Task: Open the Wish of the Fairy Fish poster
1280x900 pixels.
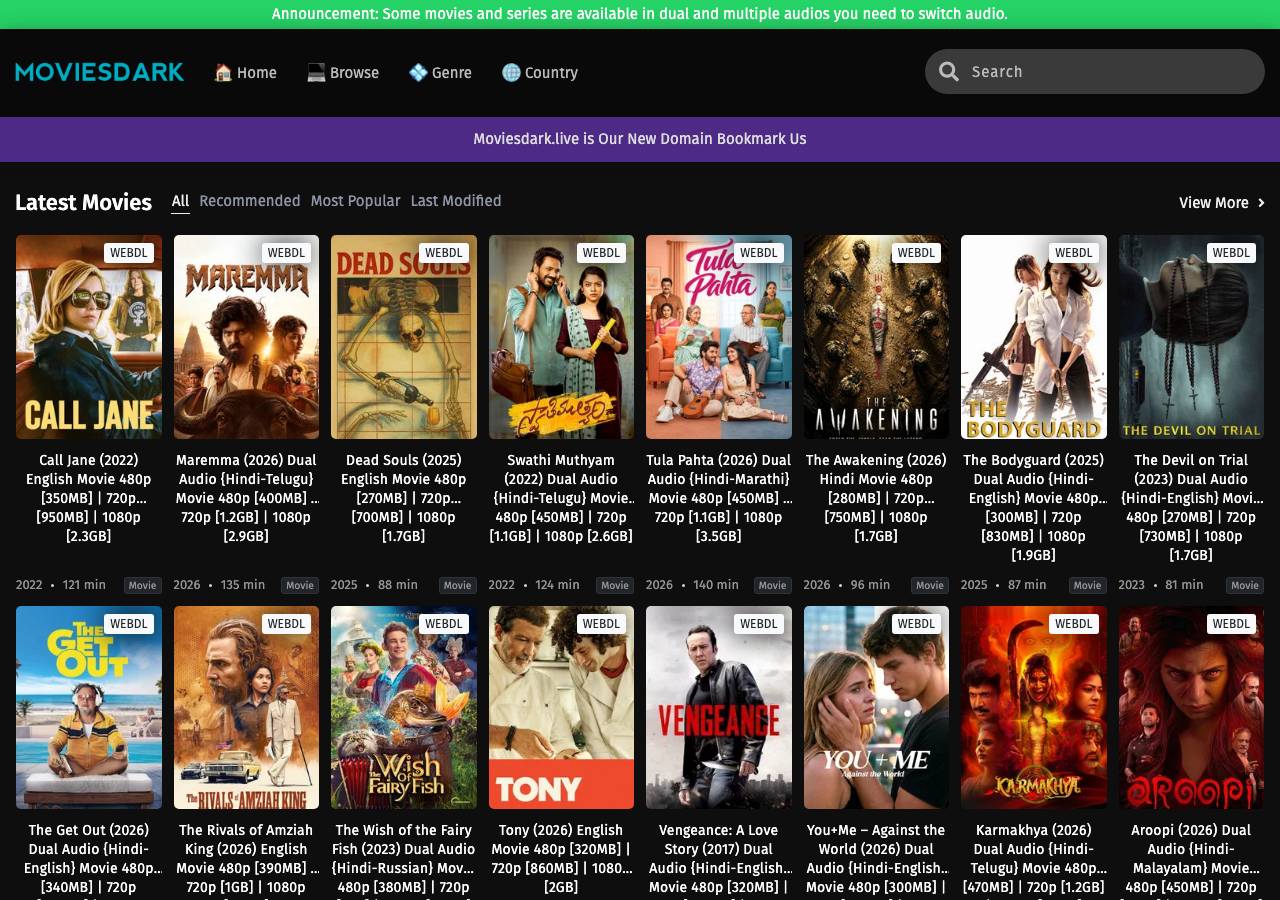Action: (x=404, y=707)
